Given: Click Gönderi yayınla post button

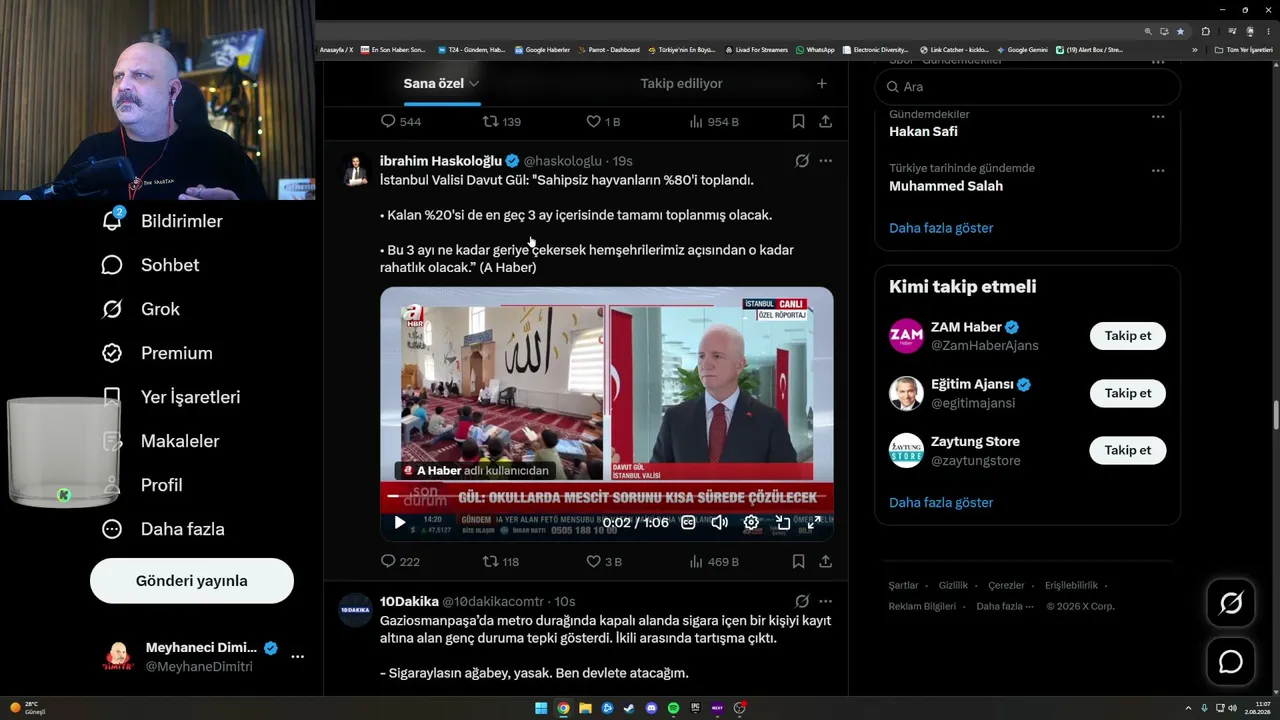Looking at the screenshot, I should [x=192, y=581].
